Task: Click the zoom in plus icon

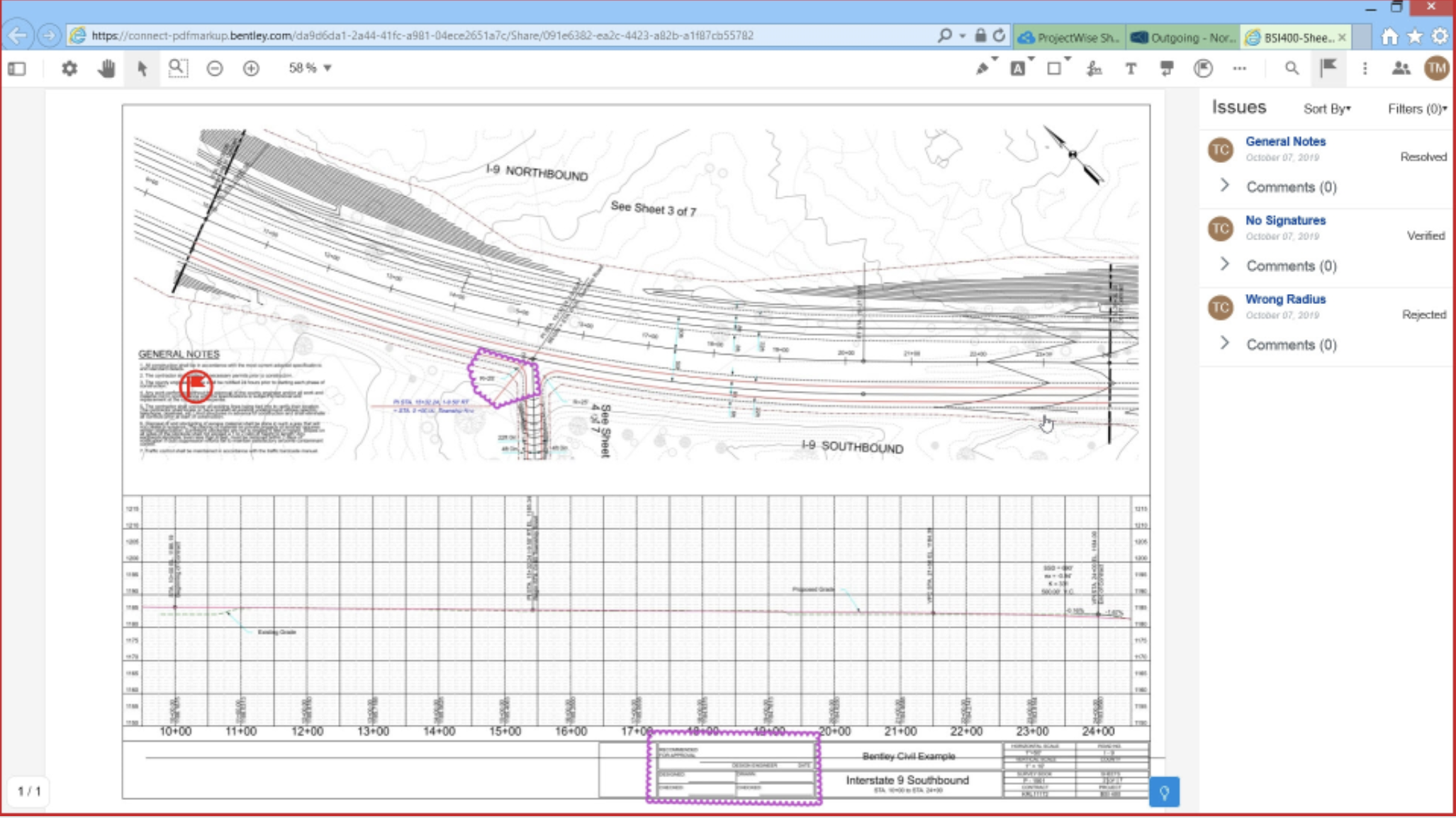Action: click(251, 68)
